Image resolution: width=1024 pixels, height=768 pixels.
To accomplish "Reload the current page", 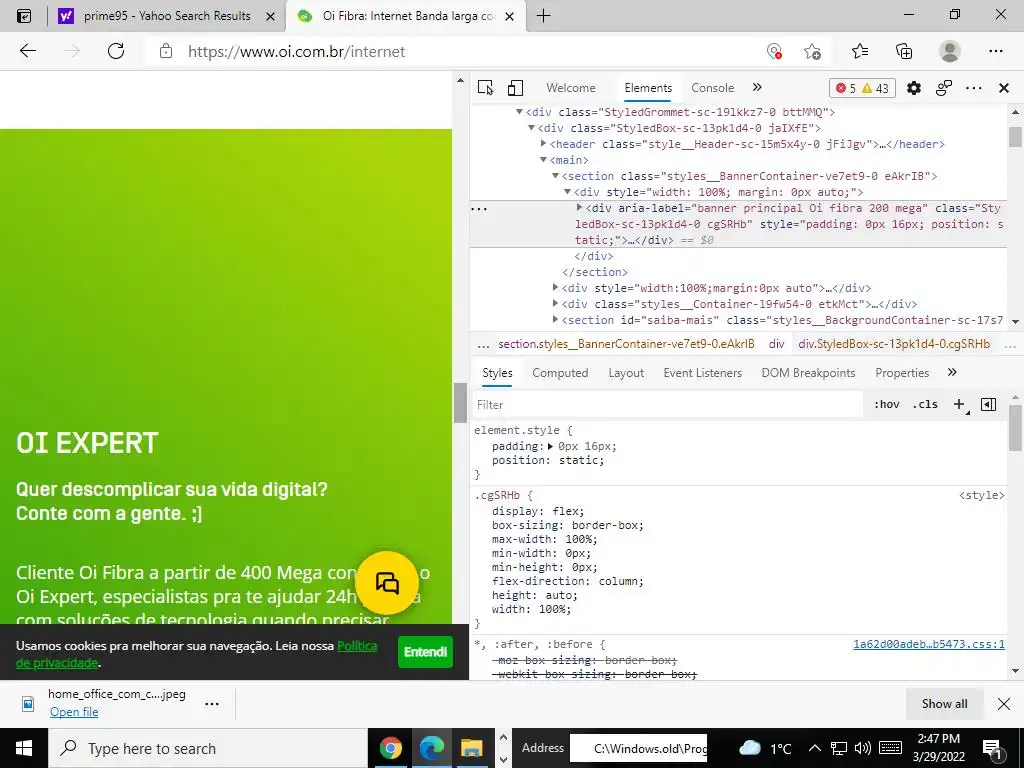I will (116, 51).
